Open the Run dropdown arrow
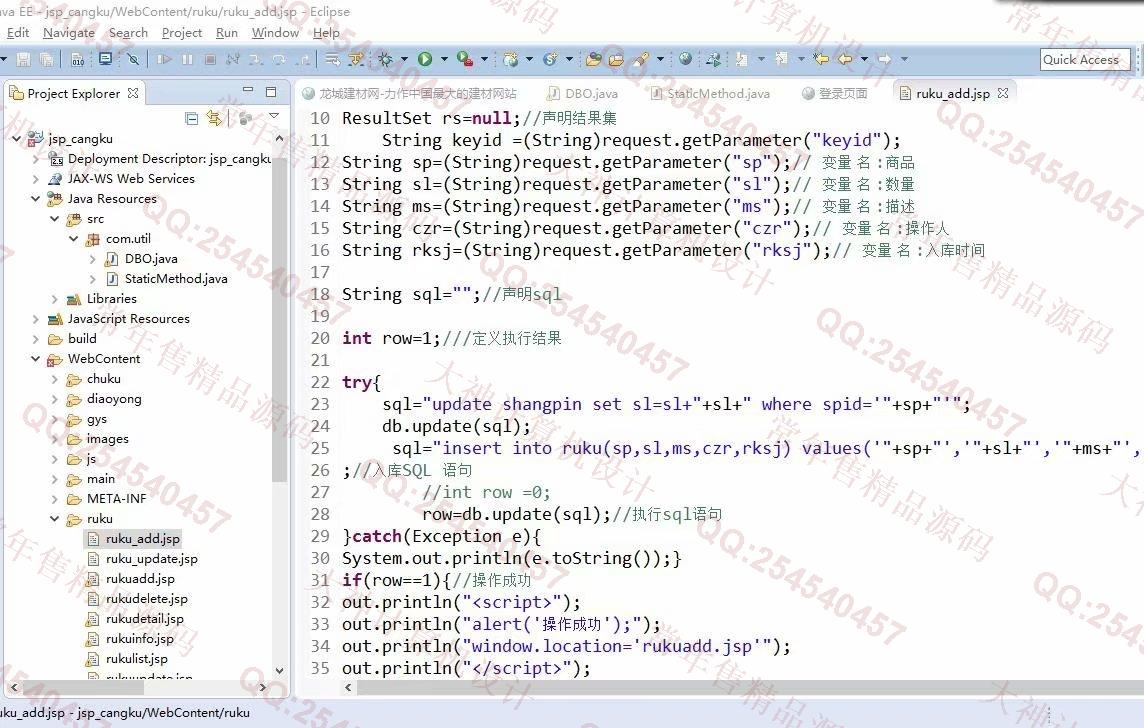This screenshot has width=1144, height=728. click(x=444, y=59)
